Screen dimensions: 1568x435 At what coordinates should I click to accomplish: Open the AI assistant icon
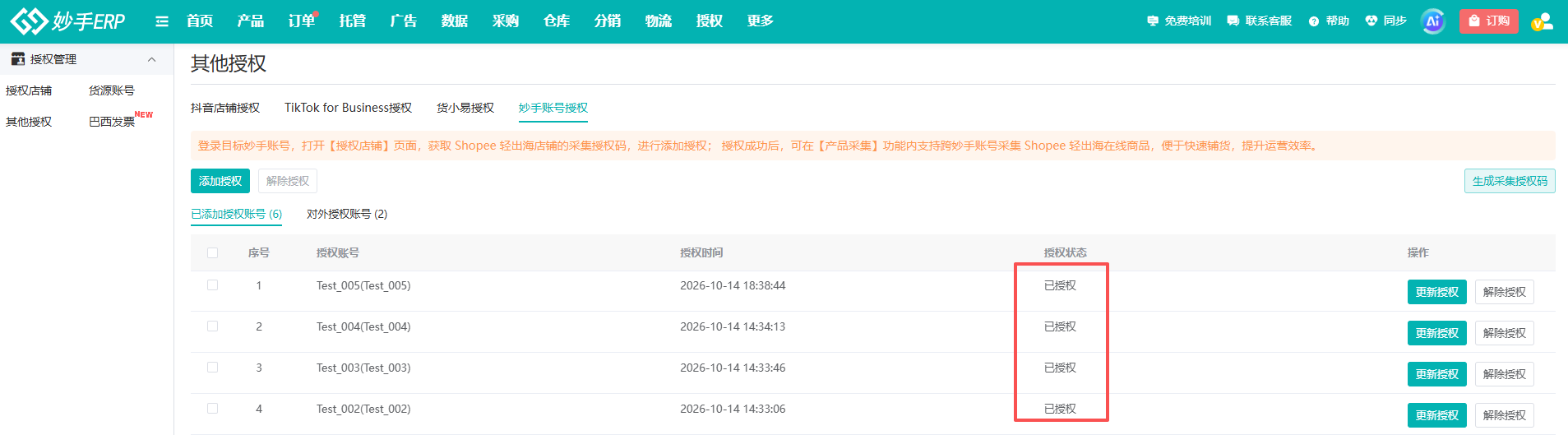click(1433, 21)
